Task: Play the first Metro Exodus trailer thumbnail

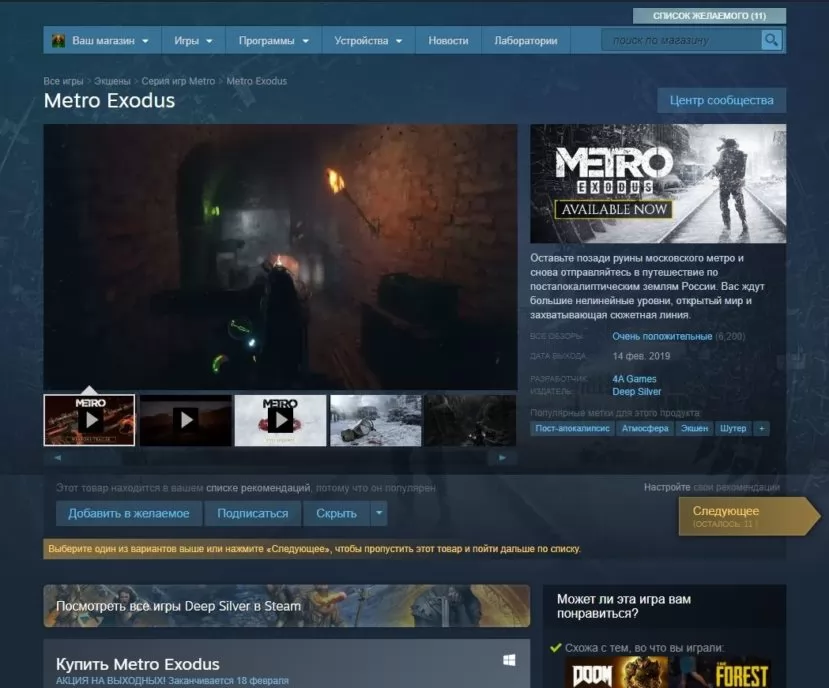Action: click(x=90, y=420)
